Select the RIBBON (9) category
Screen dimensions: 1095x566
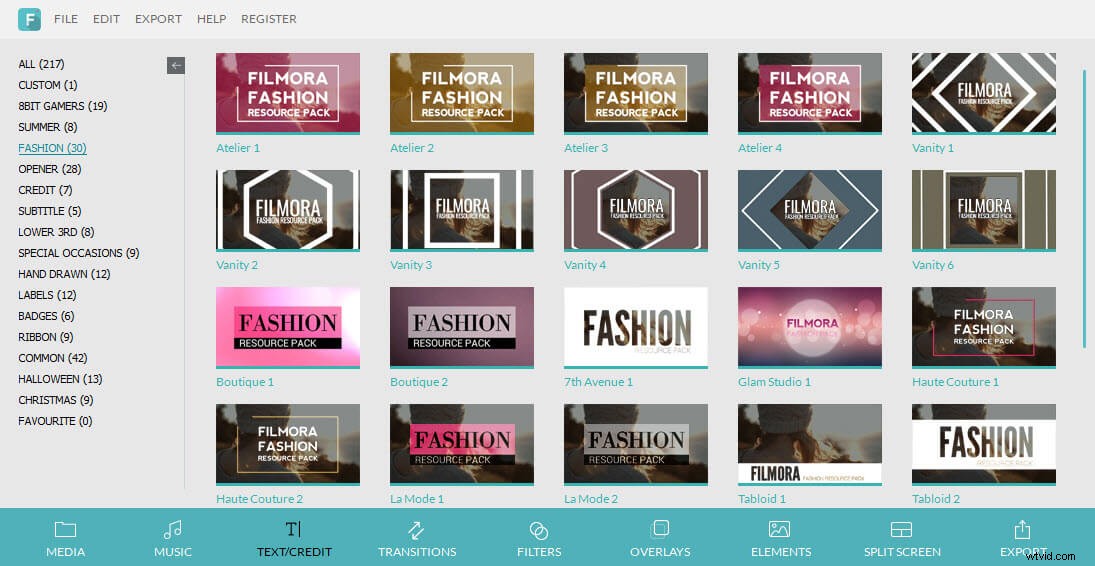click(46, 337)
